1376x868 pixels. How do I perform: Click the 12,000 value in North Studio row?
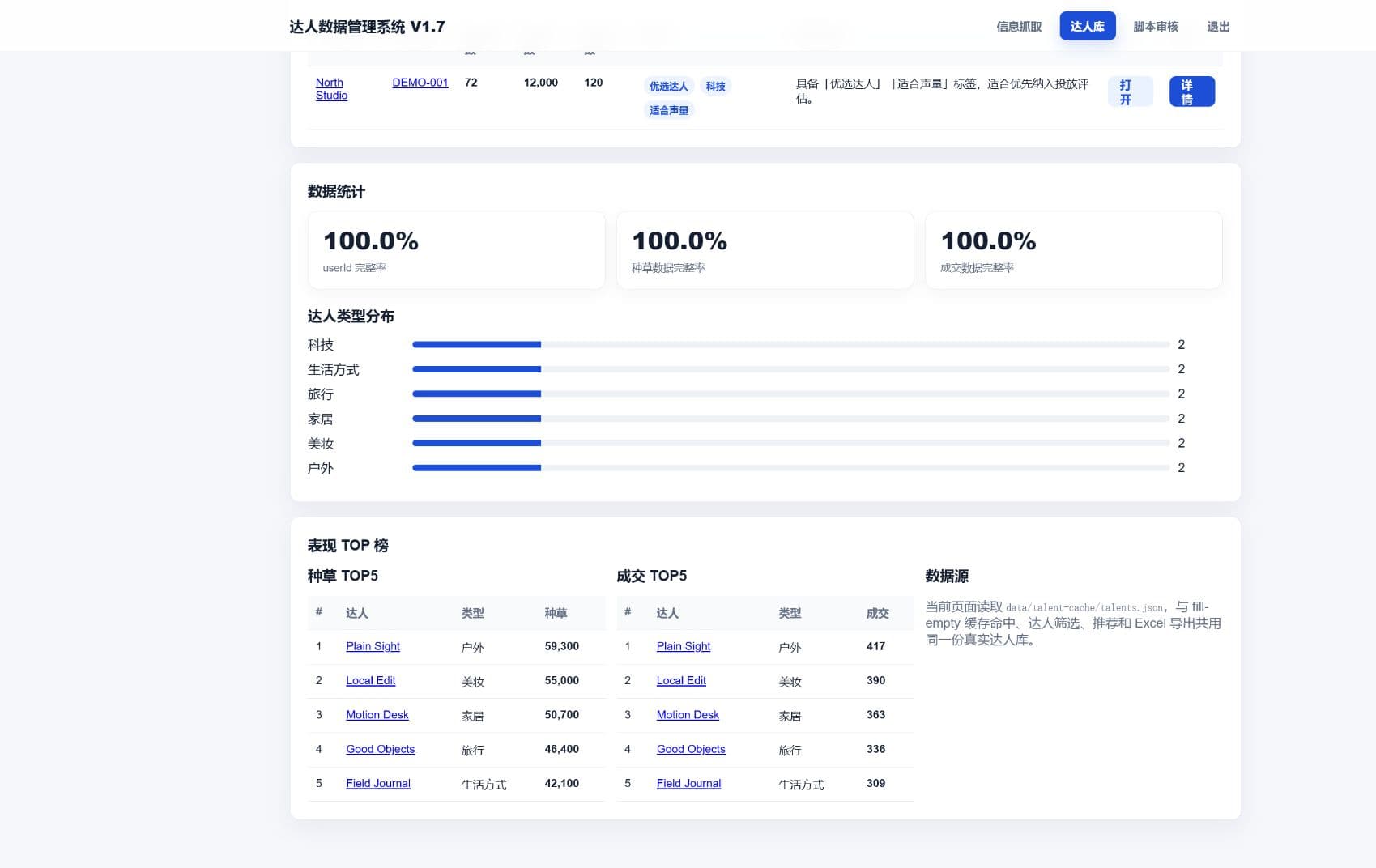541,83
